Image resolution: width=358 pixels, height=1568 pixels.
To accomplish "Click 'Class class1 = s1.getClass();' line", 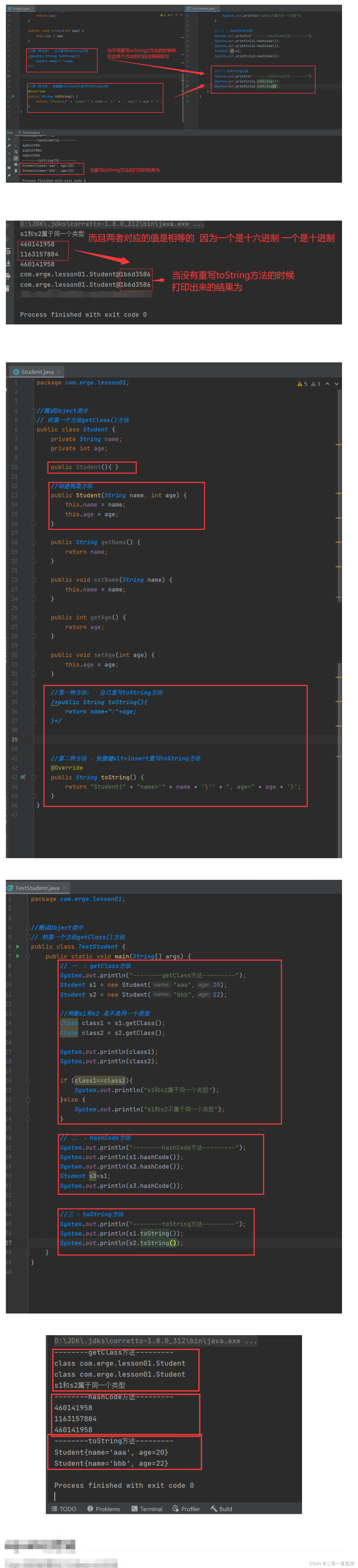I will click(x=112, y=1023).
